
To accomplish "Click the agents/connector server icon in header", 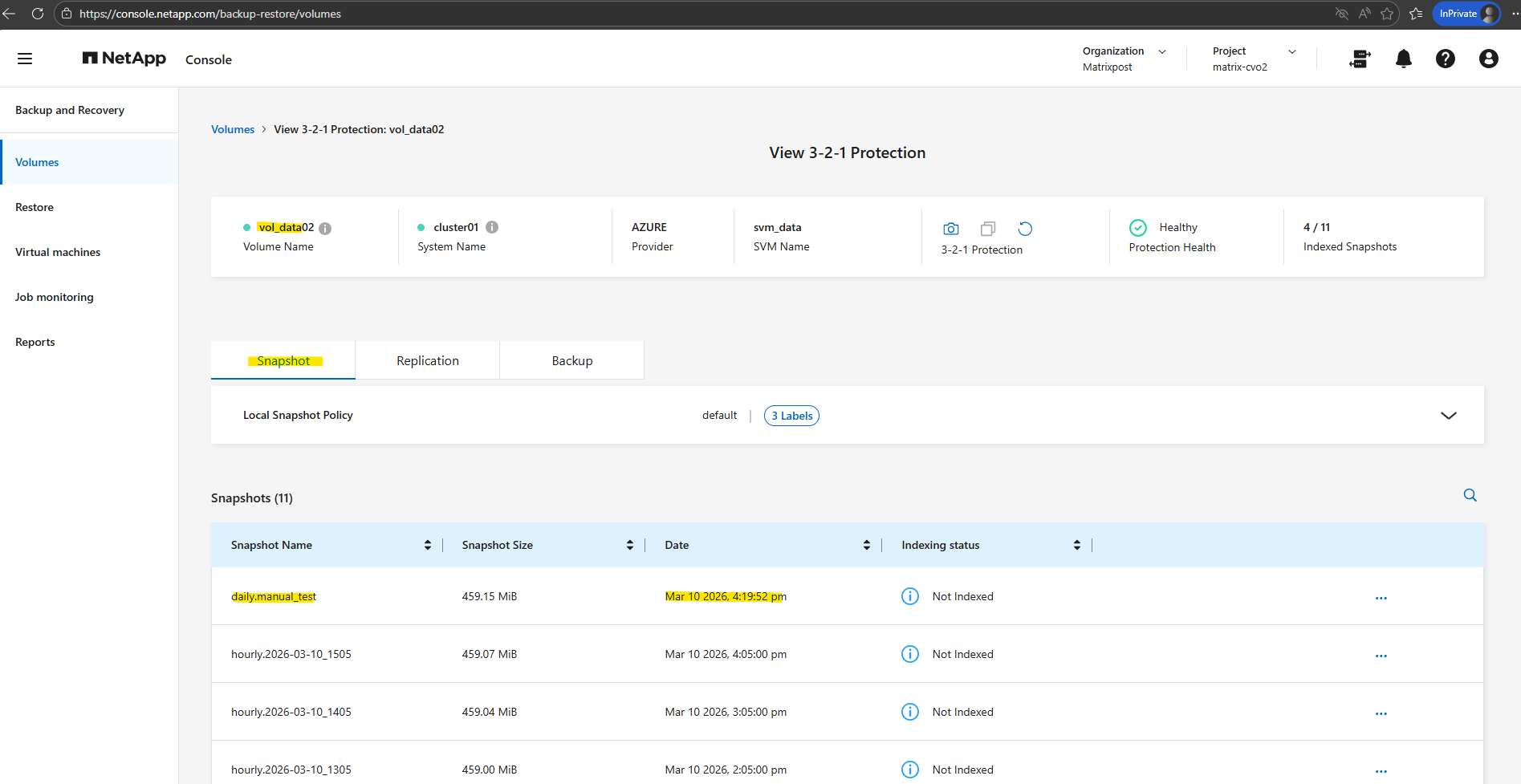I will [x=1360, y=59].
